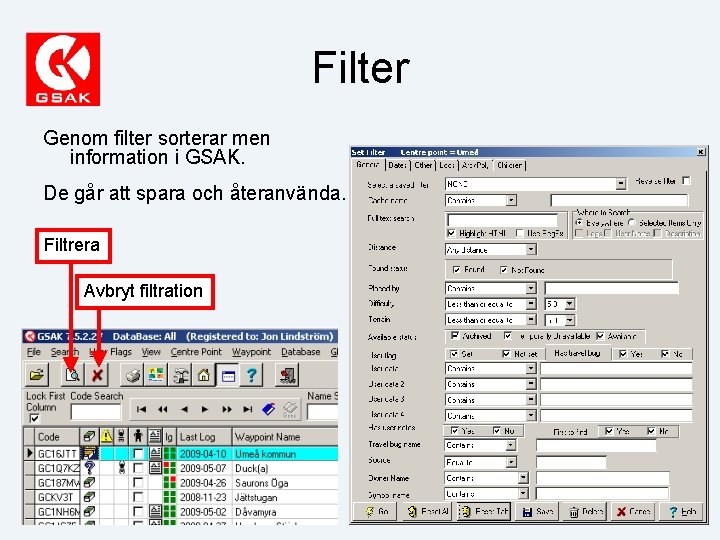
Task: Open the Owner Name condition dropdown
Action: (x=523, y=478)
